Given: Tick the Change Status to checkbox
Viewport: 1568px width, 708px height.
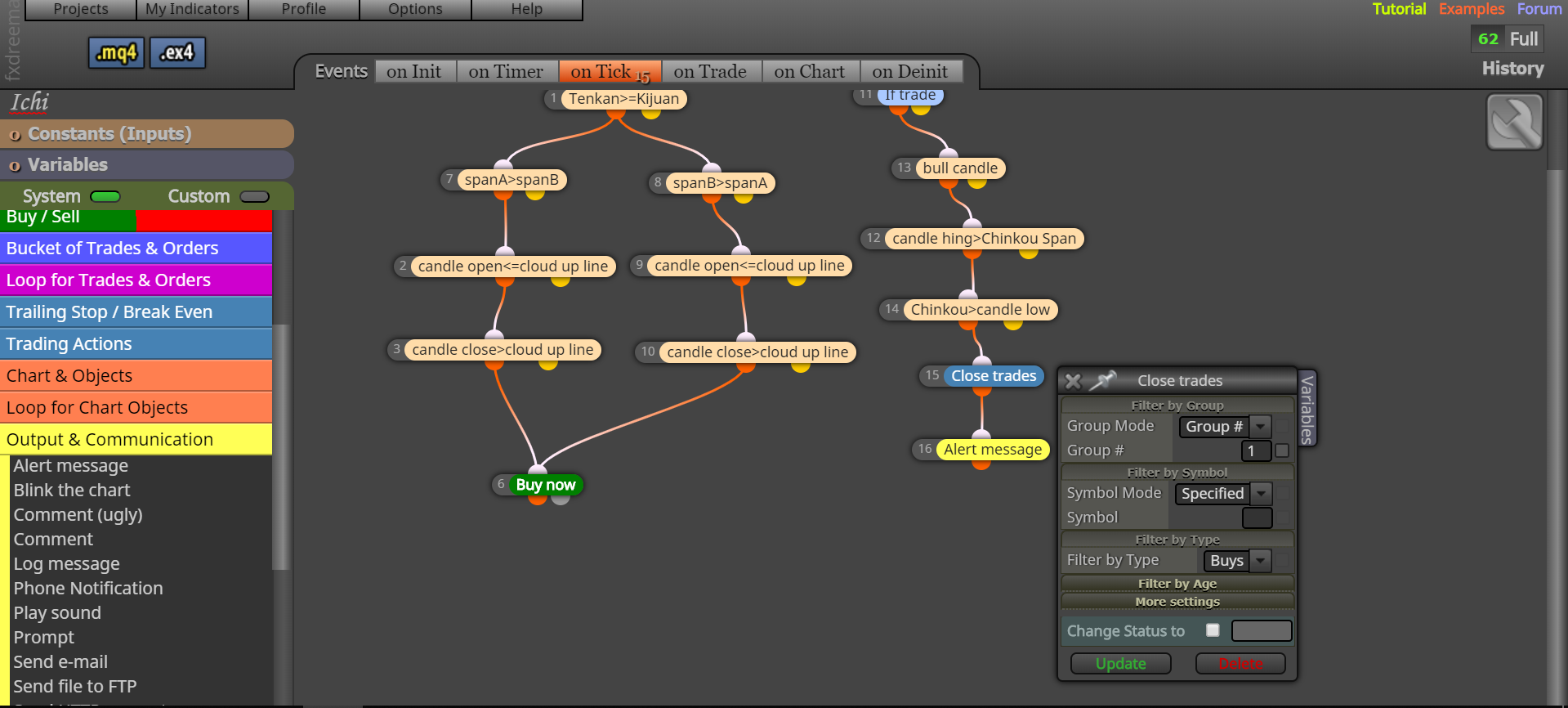Looking at the screenshot, I should pyautogui.click(x=1213, y=630).
